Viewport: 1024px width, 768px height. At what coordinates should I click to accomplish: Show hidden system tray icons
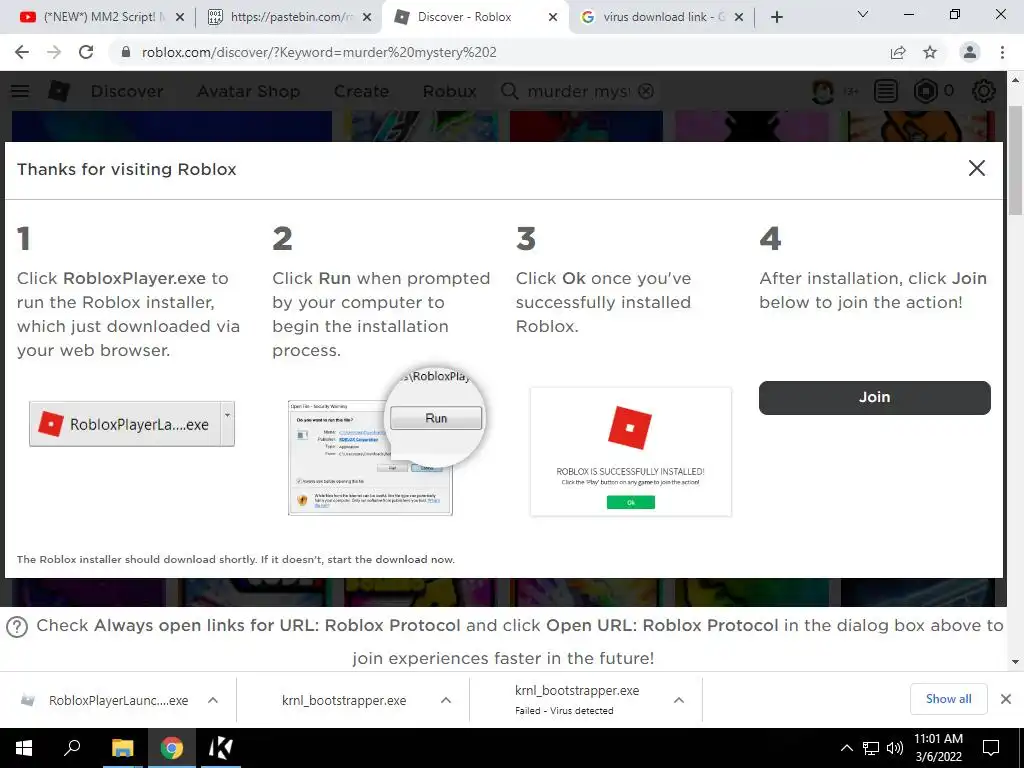[x=846, y=748]
